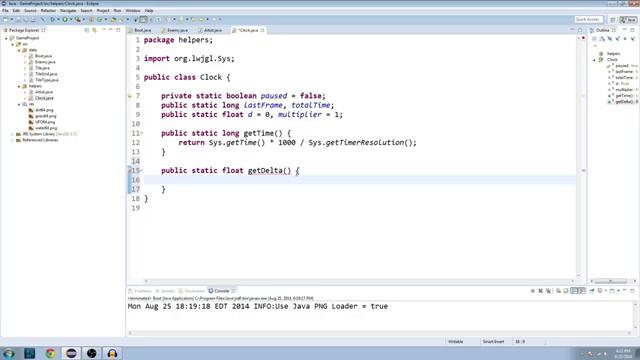Switch to the Enemy.java editor tab
This screenshot has width=640, height=360.
click(x=175, y=30)
